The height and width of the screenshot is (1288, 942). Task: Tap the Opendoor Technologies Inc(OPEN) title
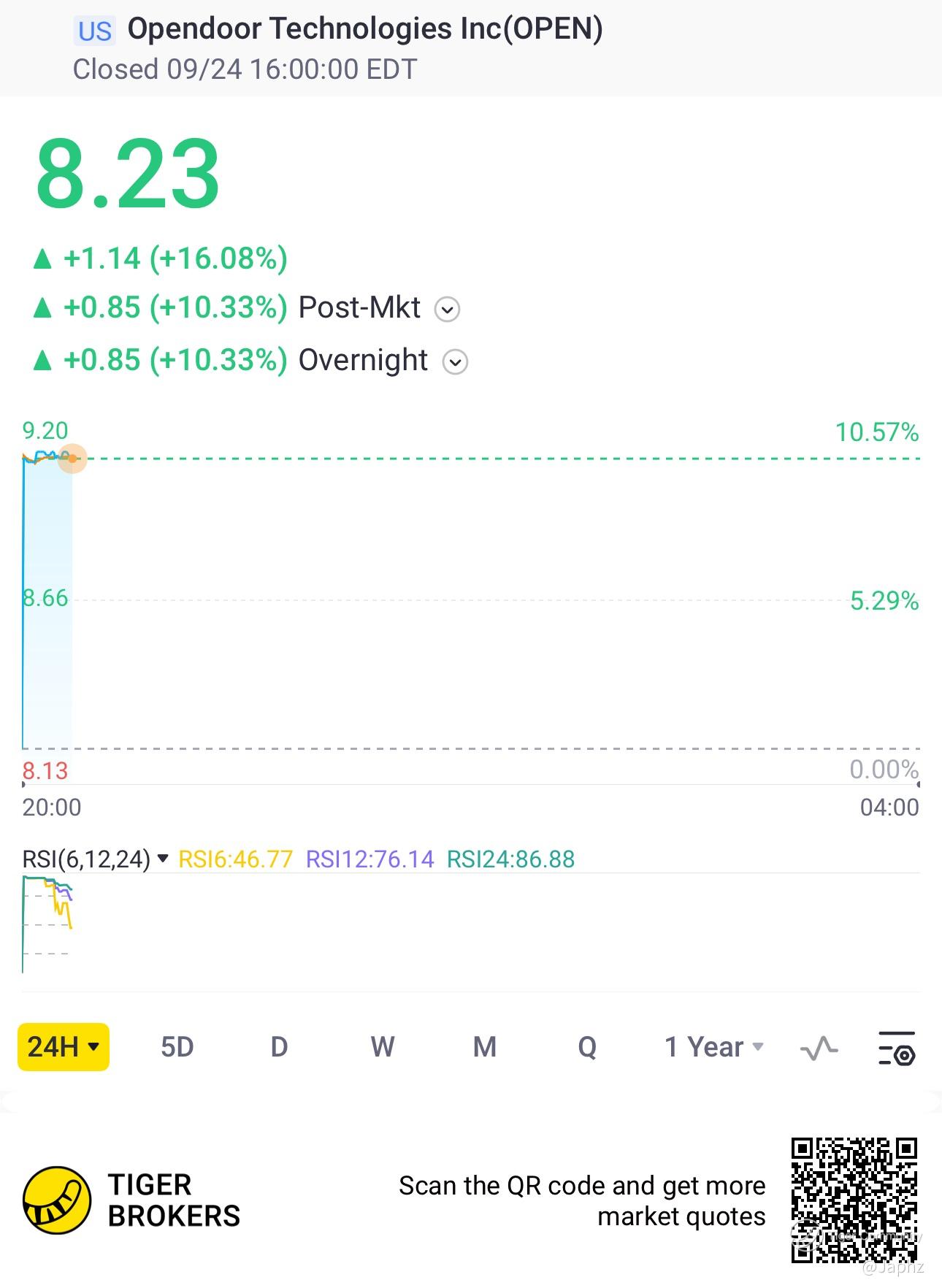365,29
